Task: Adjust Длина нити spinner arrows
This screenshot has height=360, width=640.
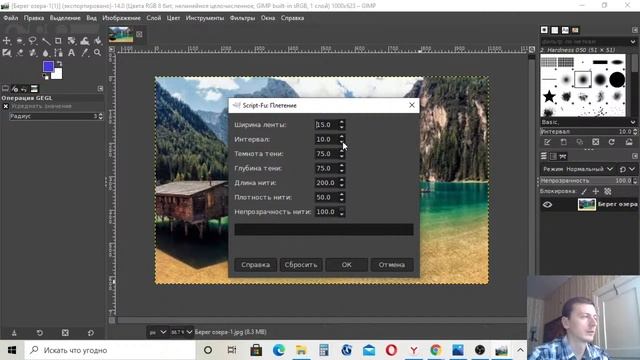Action: 342,183
